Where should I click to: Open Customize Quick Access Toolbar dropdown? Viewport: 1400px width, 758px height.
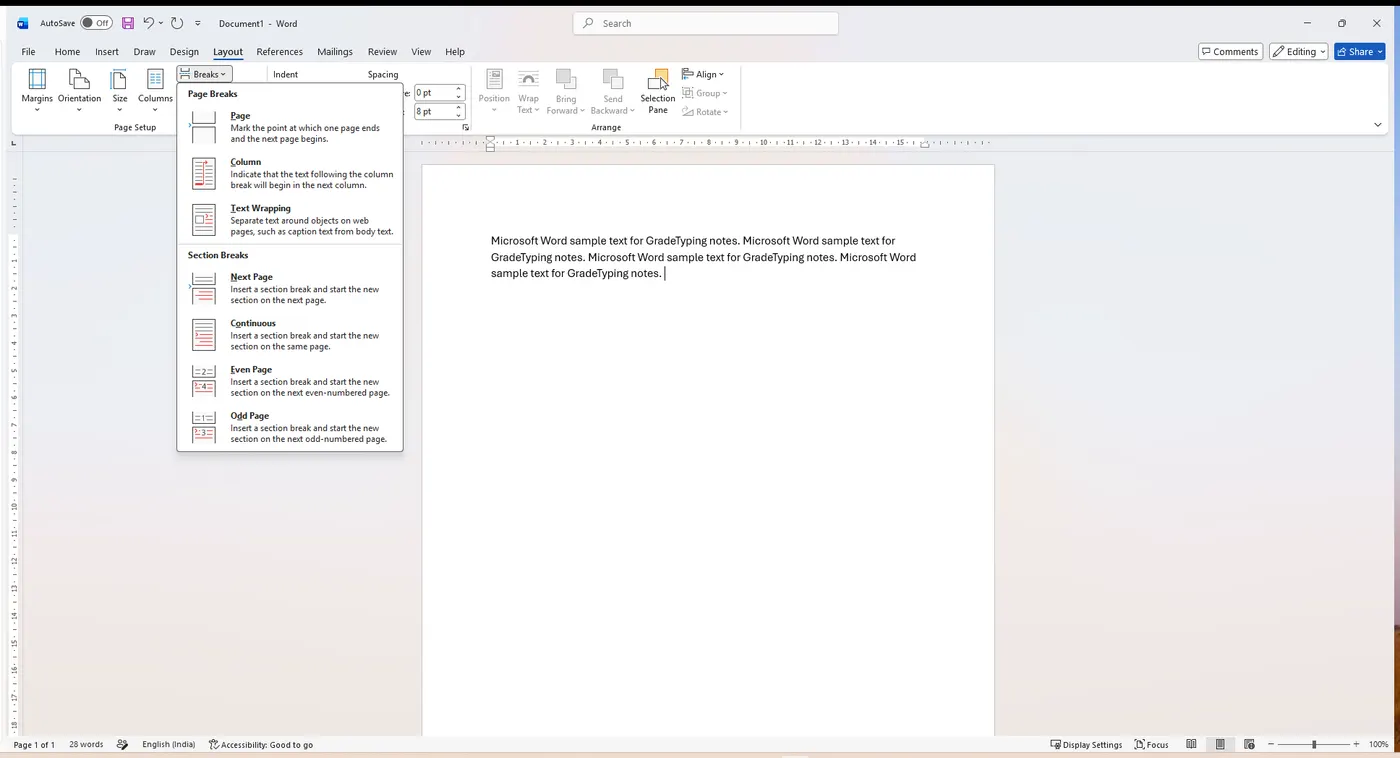tap(198, 23)
